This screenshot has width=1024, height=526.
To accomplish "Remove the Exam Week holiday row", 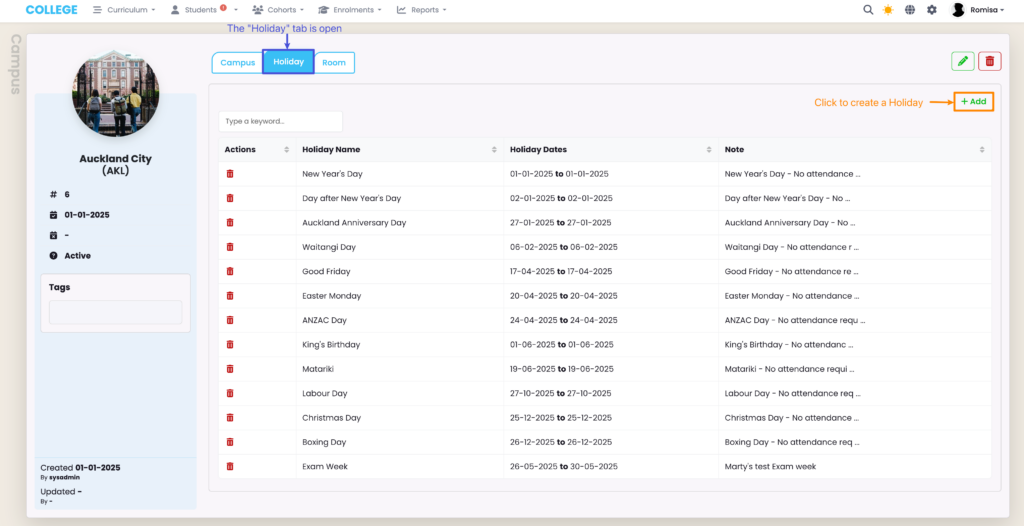I will point(230,466).
